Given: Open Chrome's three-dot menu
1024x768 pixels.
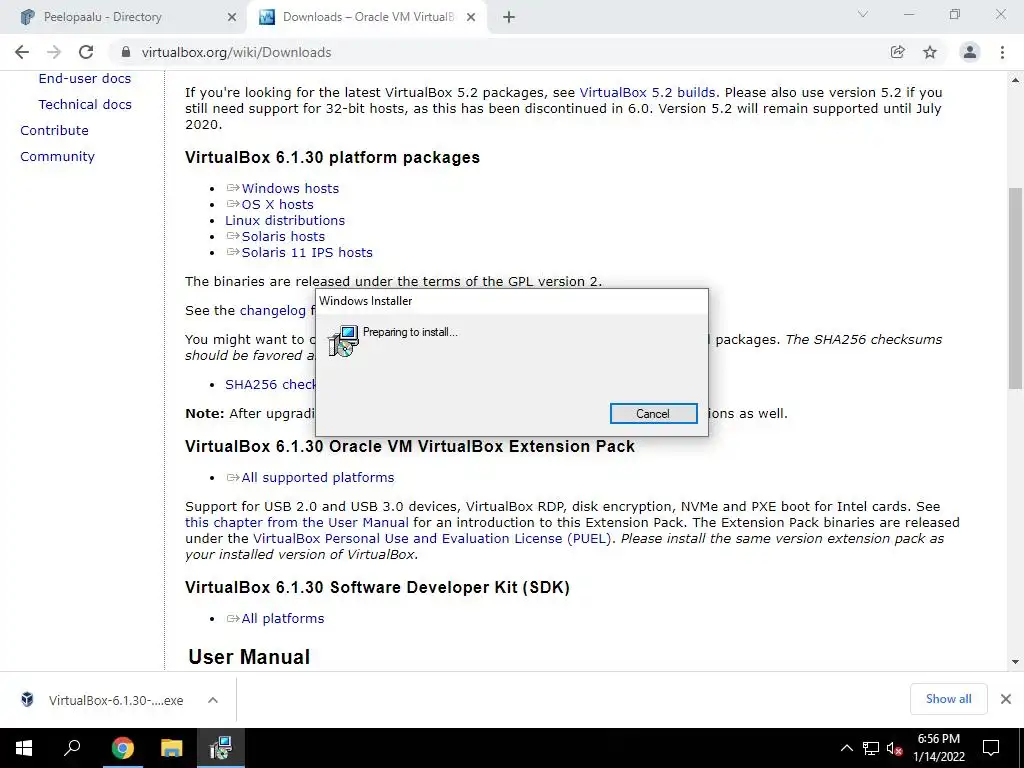Looking at the screenshot, I should click(1002, 52).
